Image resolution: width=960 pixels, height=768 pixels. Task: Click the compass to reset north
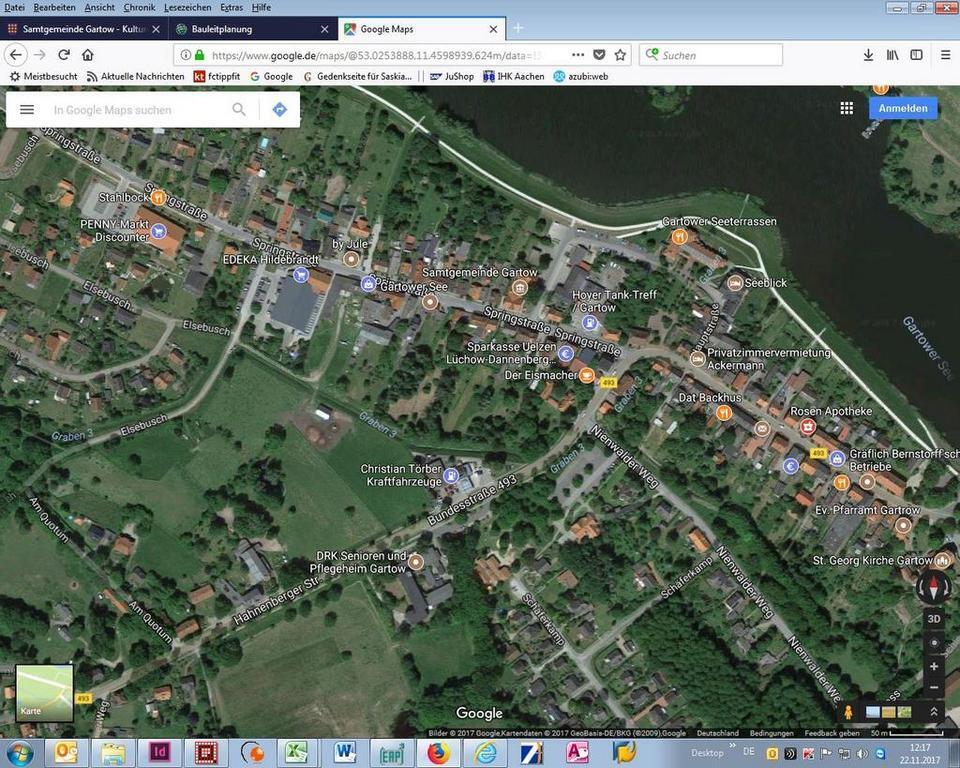tap(934, 588)
